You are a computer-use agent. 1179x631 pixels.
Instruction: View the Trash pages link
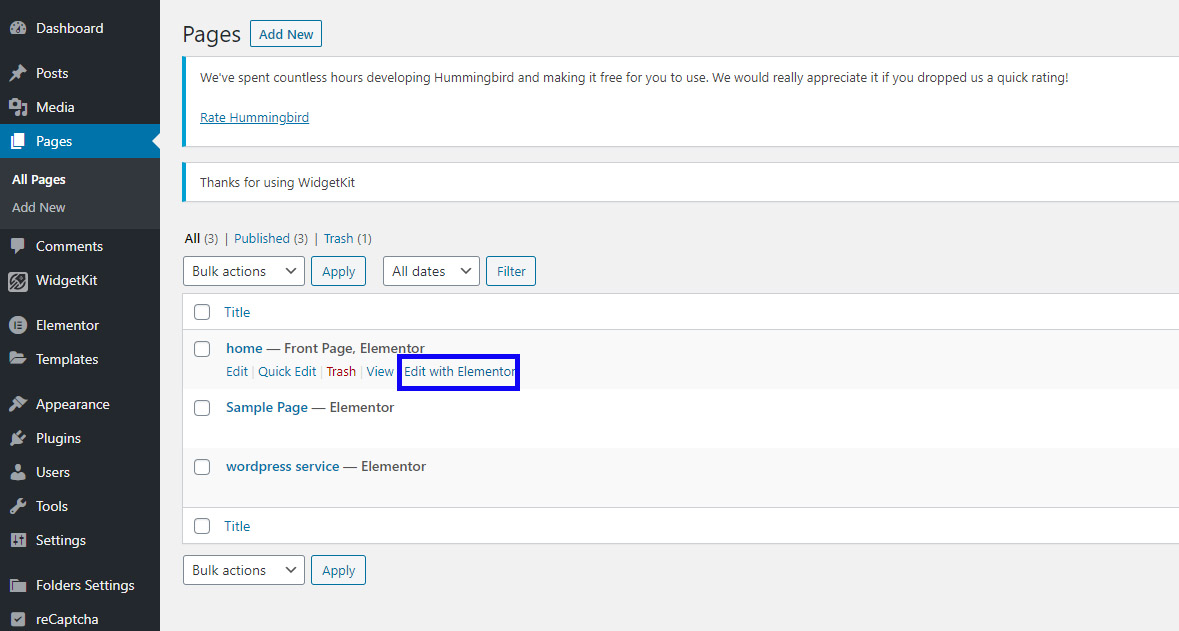coord(338,238)
